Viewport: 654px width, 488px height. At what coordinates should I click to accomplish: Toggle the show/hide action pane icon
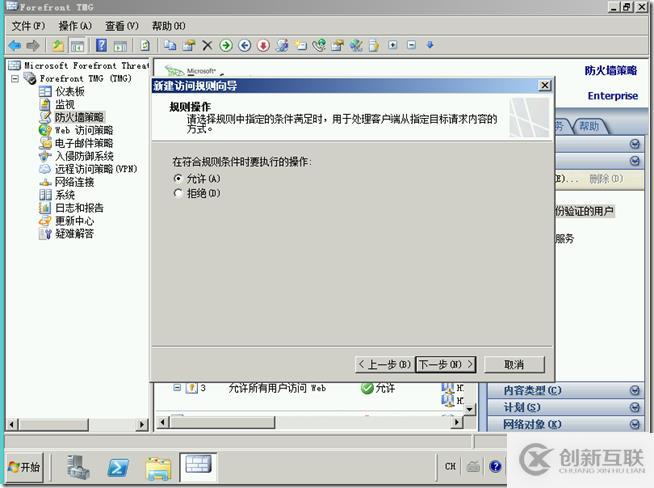120,46
